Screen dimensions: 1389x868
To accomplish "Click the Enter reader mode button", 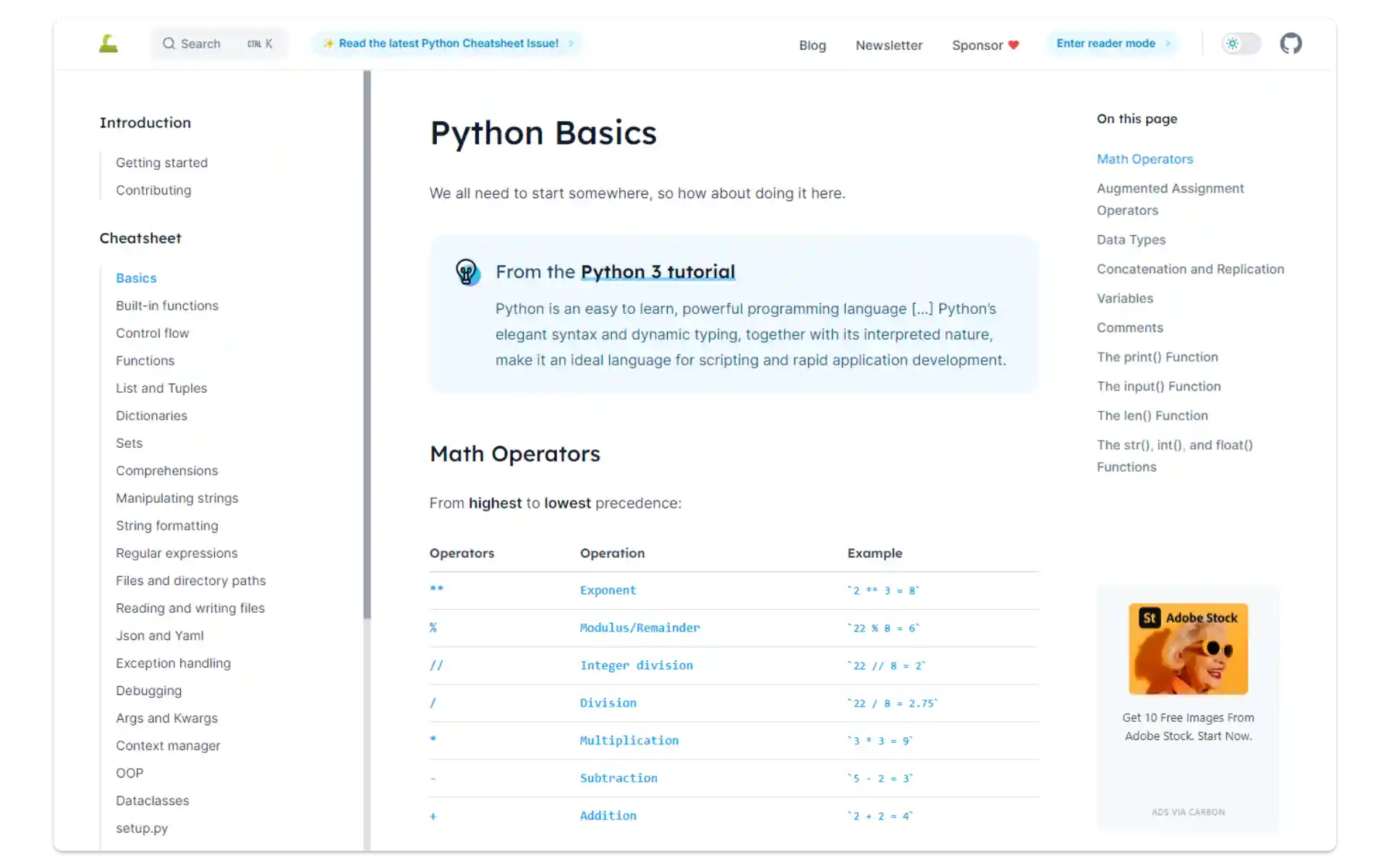I will pyautogui.click(x=1105, y=43).
